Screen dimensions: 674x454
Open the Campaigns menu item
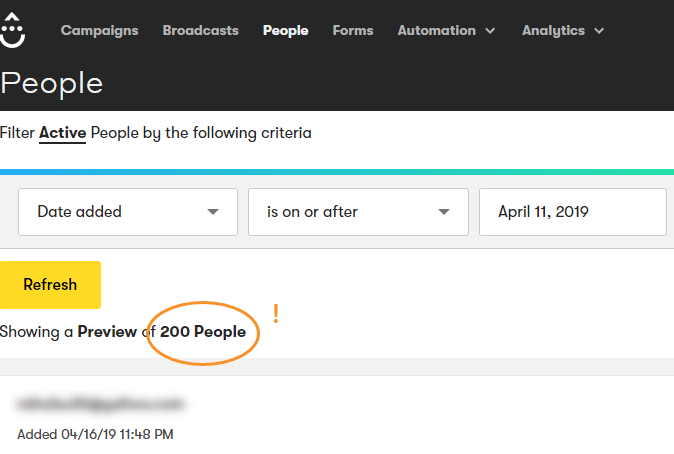point(99,31)
